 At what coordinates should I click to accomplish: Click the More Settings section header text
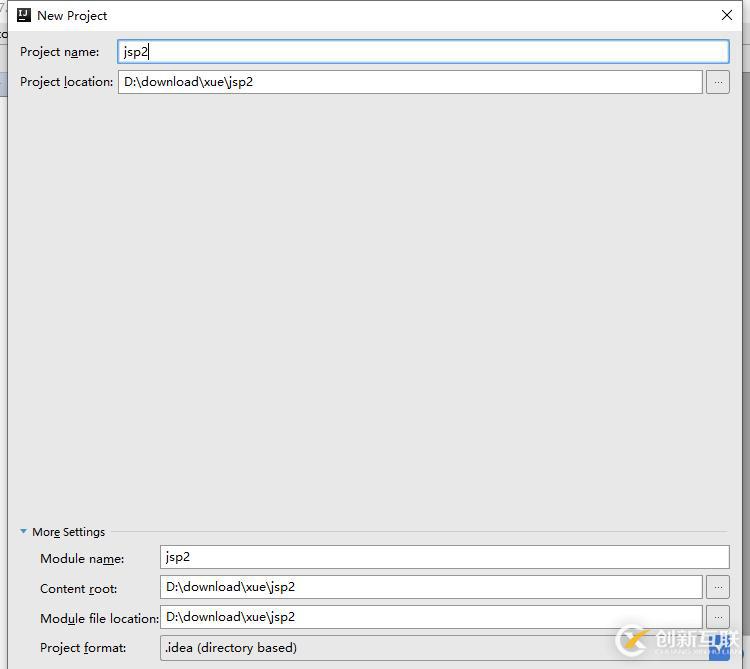pos(68,532)
